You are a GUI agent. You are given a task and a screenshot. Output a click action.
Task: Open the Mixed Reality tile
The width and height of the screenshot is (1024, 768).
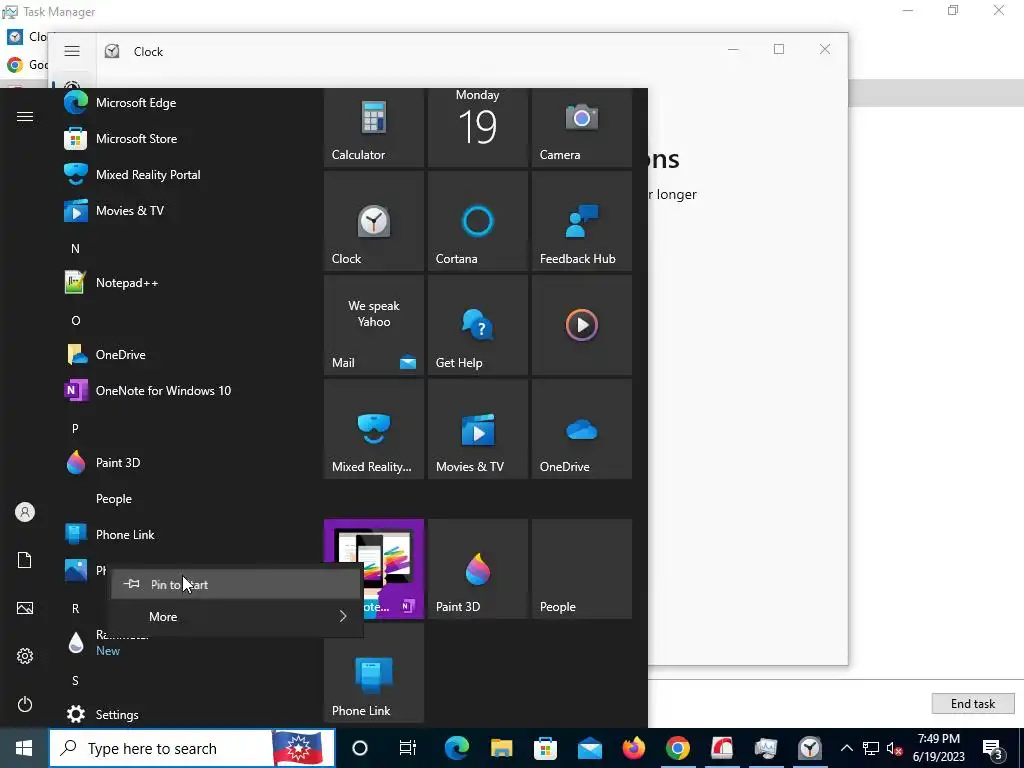pyautogui.click(x=374, y=429)
